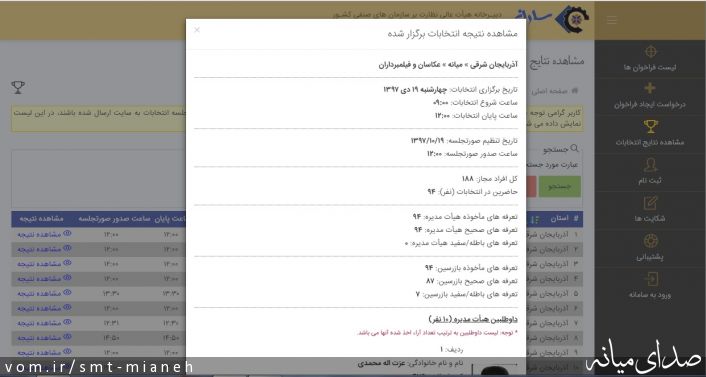Click the green جستجو search button
Image resolution: width=706 pixels, height=377 pixels.
point(560,186)
